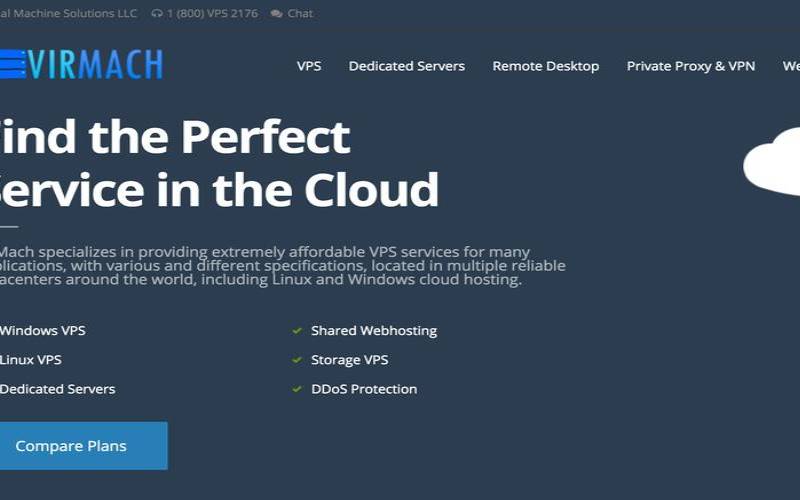Open Dedicated Servers in the navigation bar
This screenshot has height=500, width=800.
coord(406,66)
